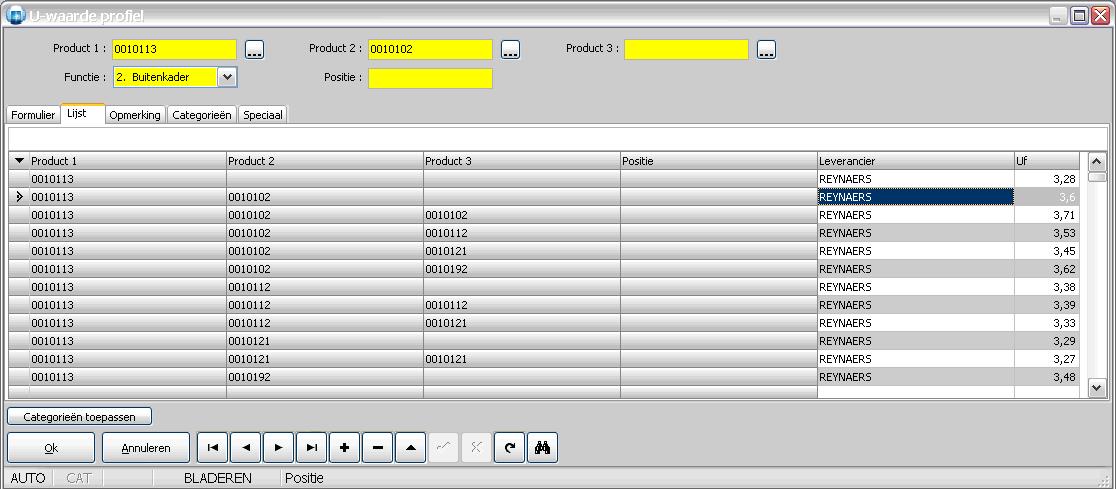This screenshot has width=1116, height=489.
Task: Click the Product 2 input field
Action: (431, 49)
